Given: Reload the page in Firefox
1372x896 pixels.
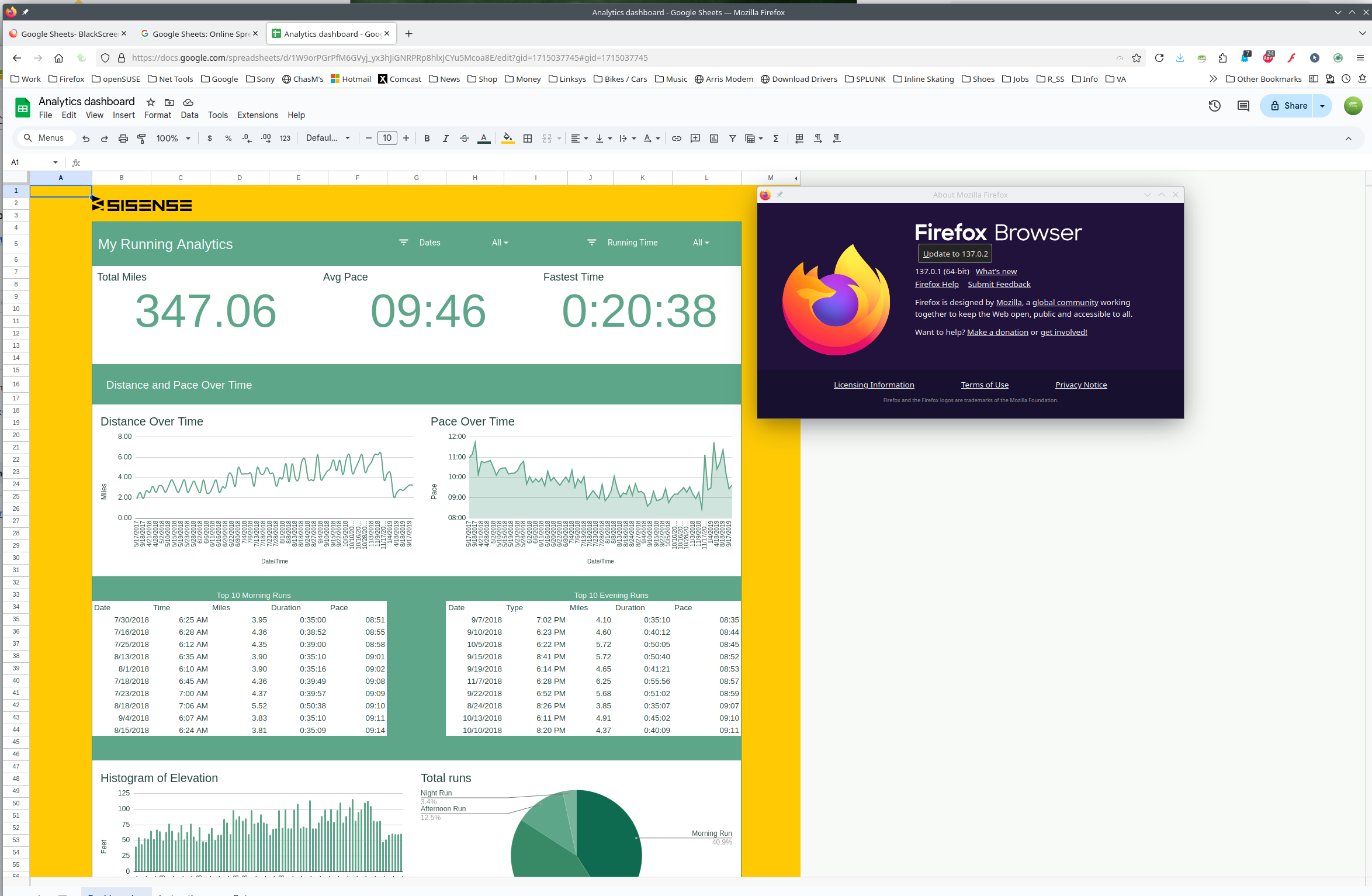Looking at the screenshot, I should 1159,58.
